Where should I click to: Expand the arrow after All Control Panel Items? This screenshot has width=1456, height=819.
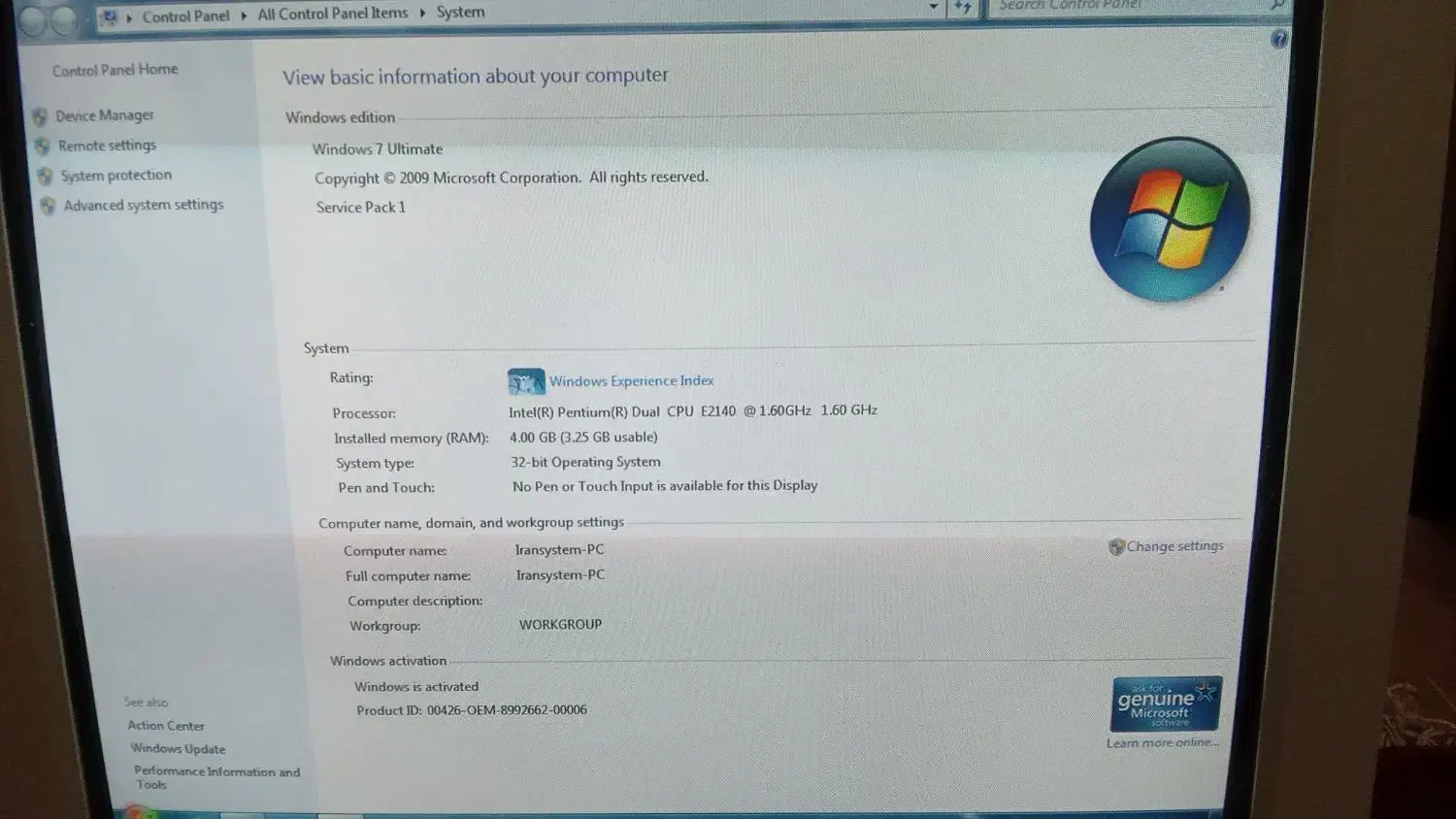[x=422, y=13]
